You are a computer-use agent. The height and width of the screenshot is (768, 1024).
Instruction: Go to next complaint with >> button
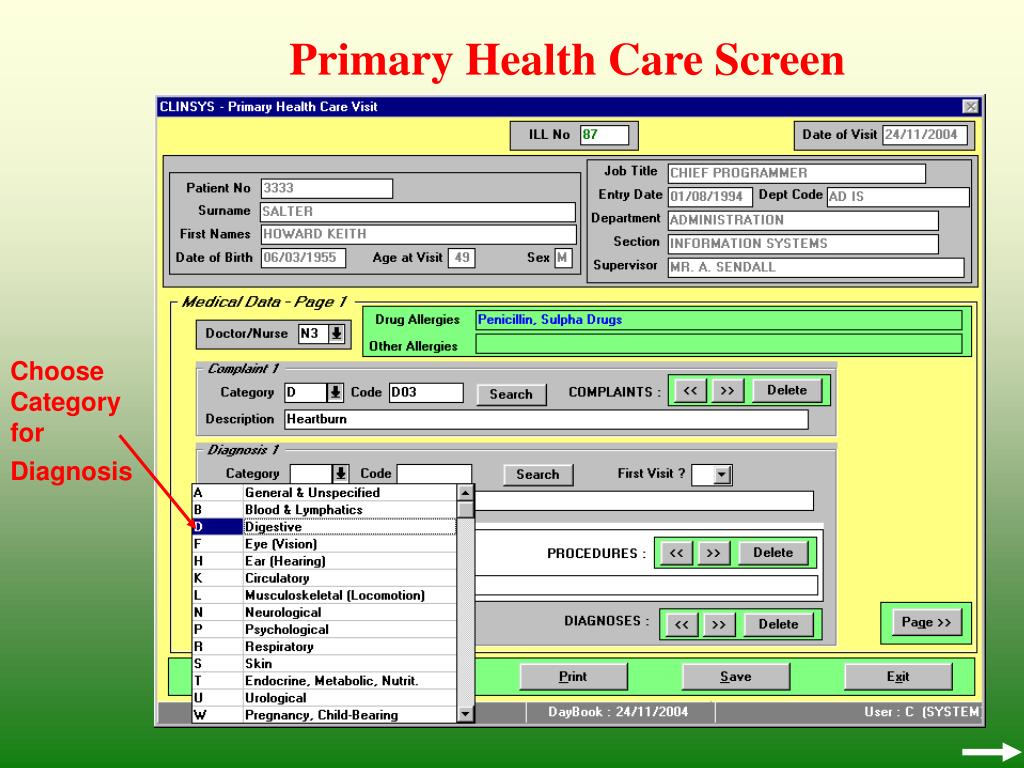click(727, 391)
